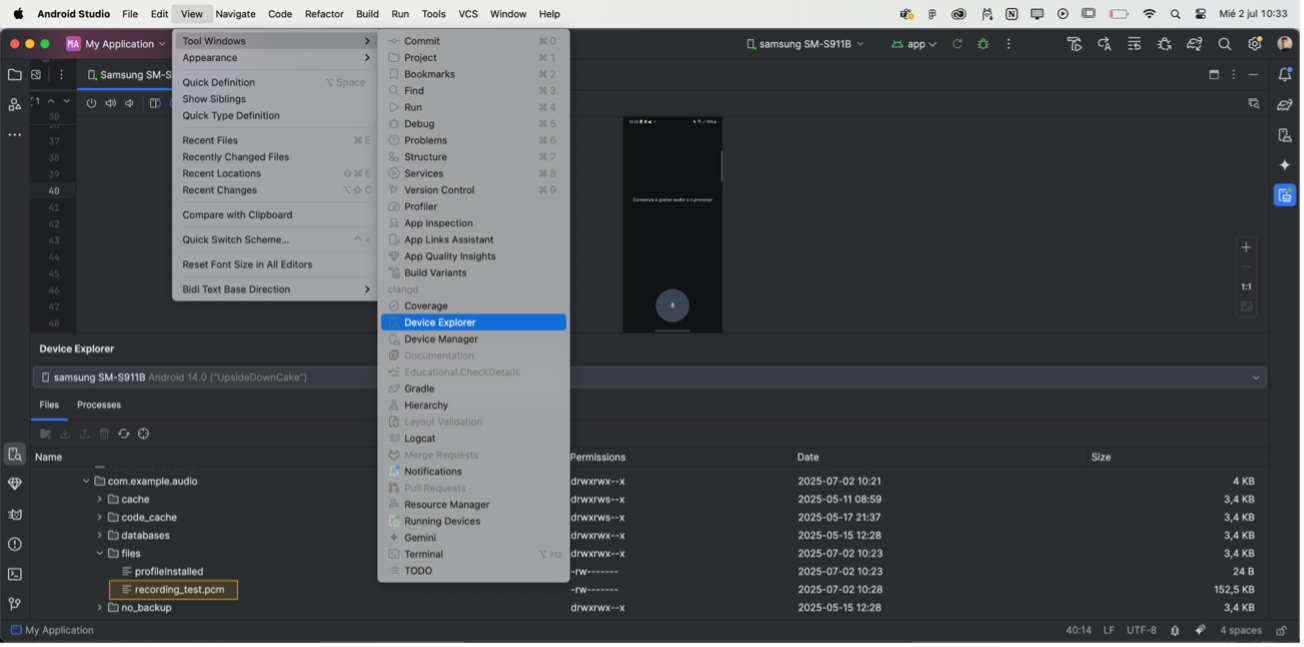Expand the databases folder
The height and width of the screenshot is (647, 1304).
point(99,535)
